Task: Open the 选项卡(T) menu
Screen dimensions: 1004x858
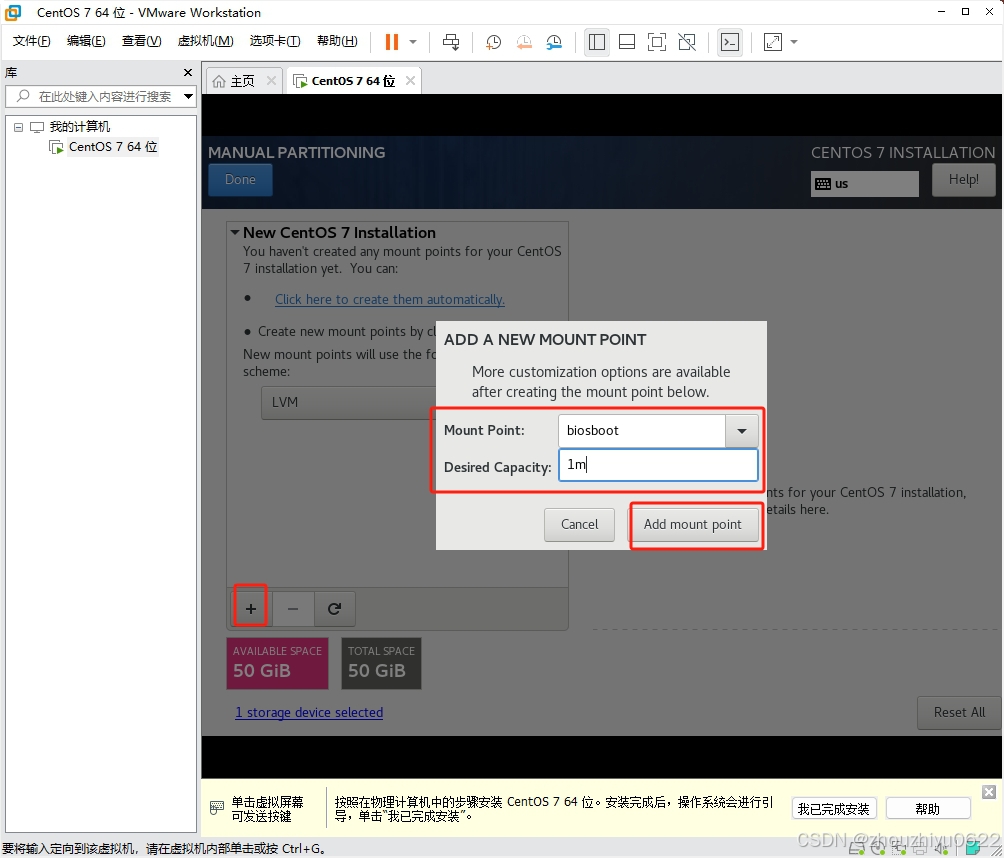Action: click(275, 41)
